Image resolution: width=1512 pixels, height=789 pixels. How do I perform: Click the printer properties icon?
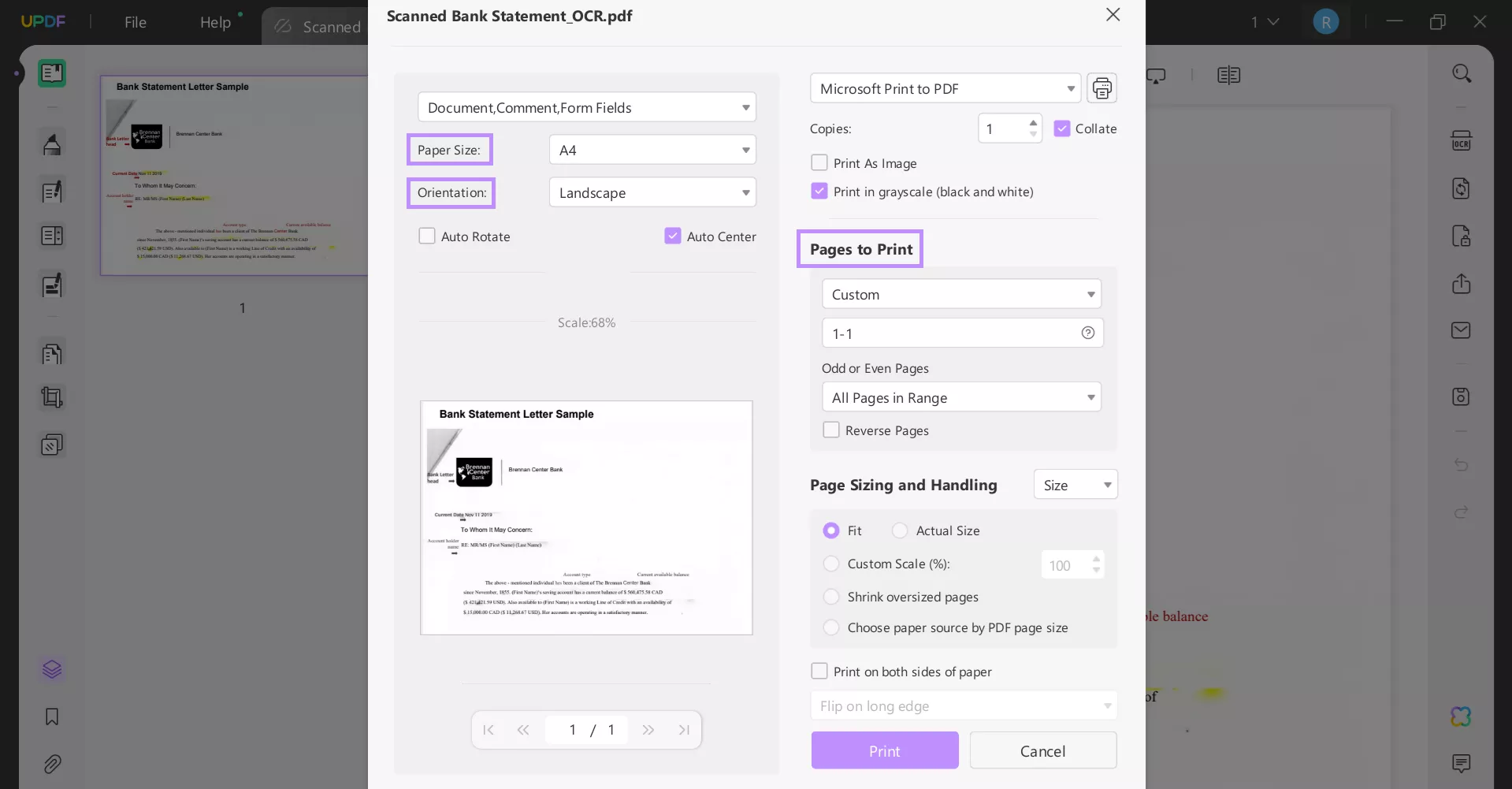(1101, 88)
